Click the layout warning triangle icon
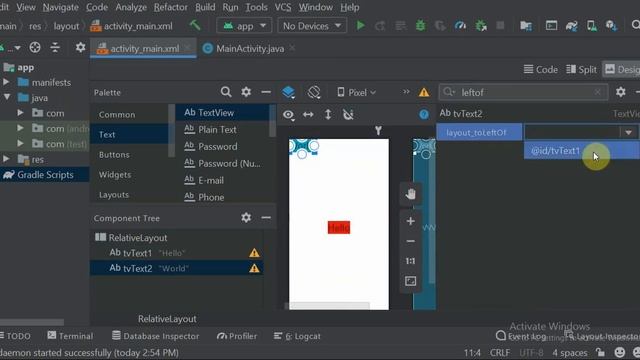The width and height of the screenshot is (640, 360). 424,93
